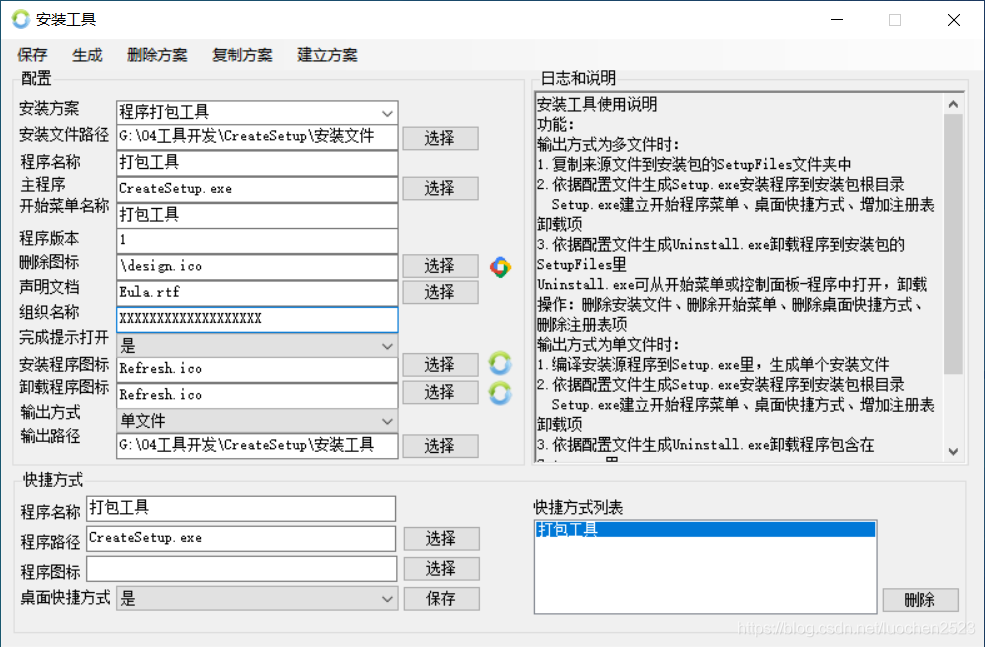Click the uninstall program Refresh.ico icon preview
Viewport: 985px width, 647px height.
[500, 392]
